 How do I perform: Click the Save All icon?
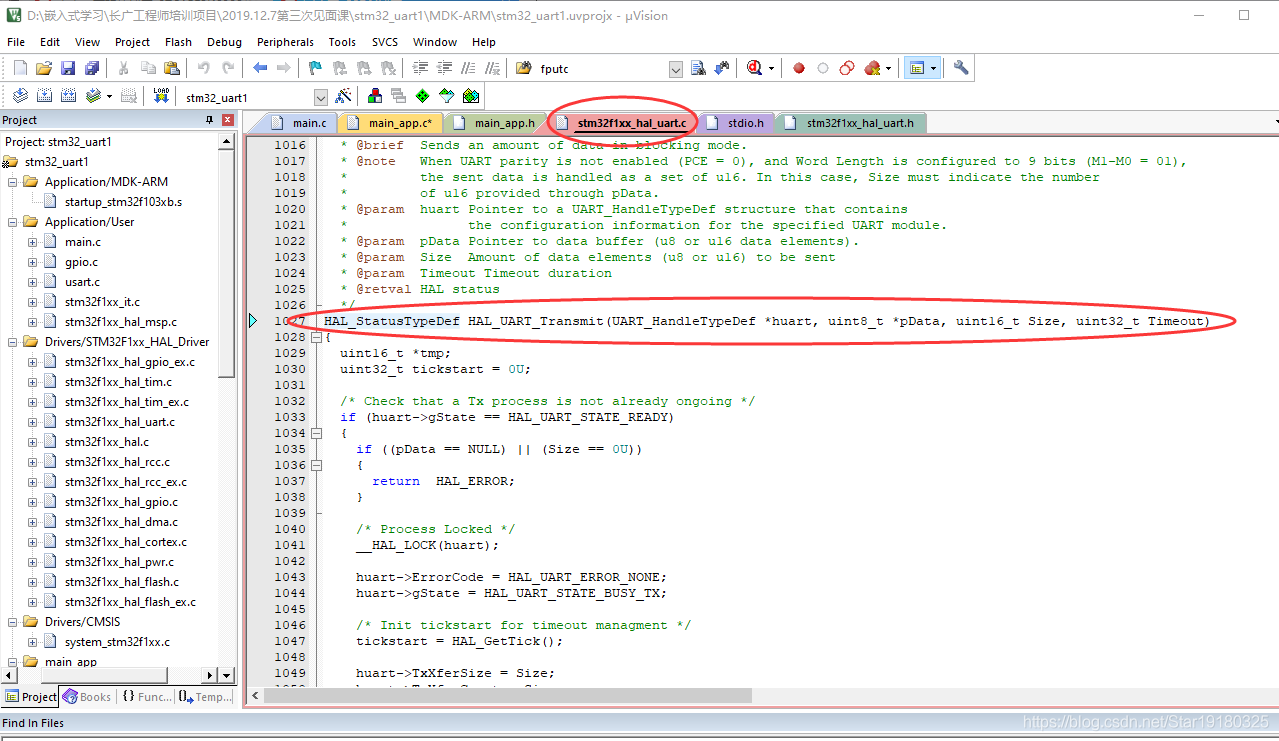(92, 68)
